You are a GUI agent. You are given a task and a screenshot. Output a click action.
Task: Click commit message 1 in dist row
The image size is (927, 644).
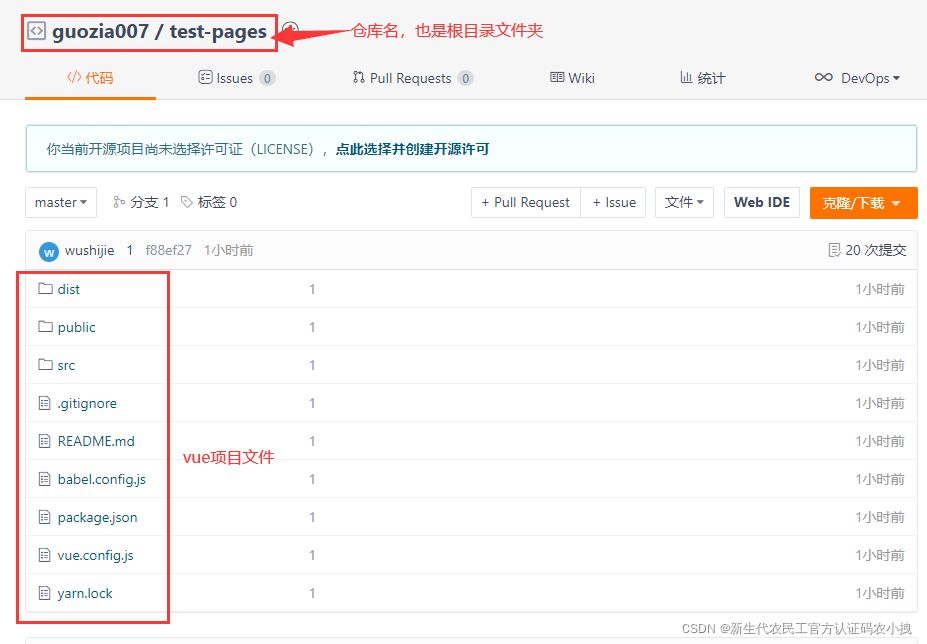(312, 289)
